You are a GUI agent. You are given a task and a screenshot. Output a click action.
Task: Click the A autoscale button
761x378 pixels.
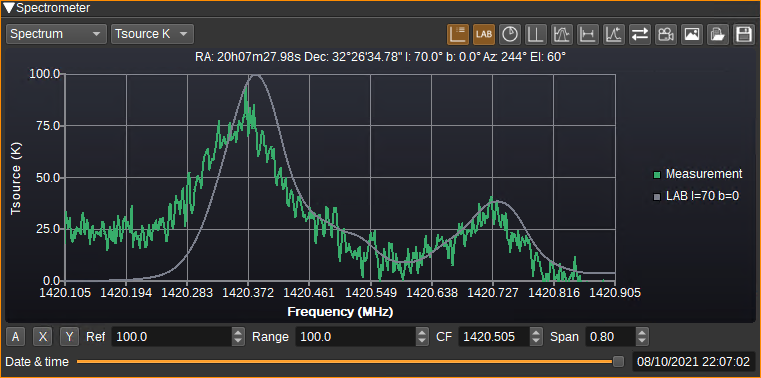click(16, 337)
